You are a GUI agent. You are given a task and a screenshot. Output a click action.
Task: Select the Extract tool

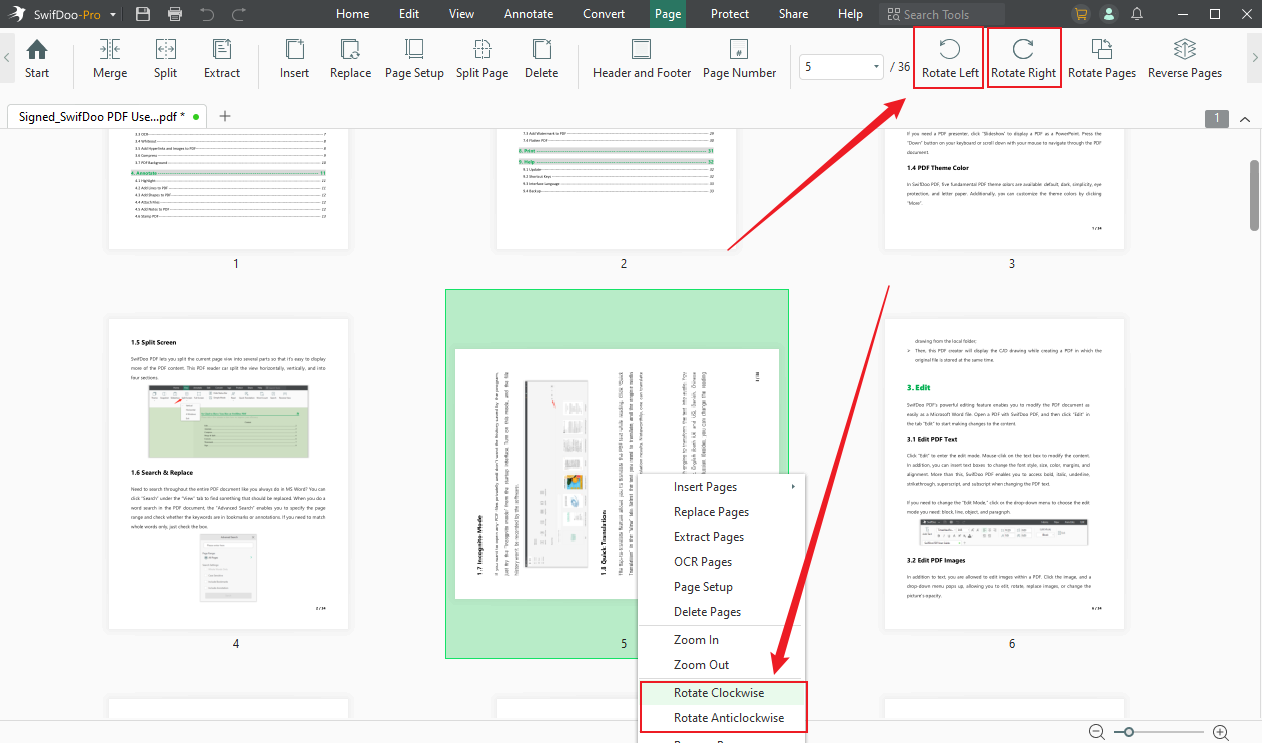(x=221, y=60)
